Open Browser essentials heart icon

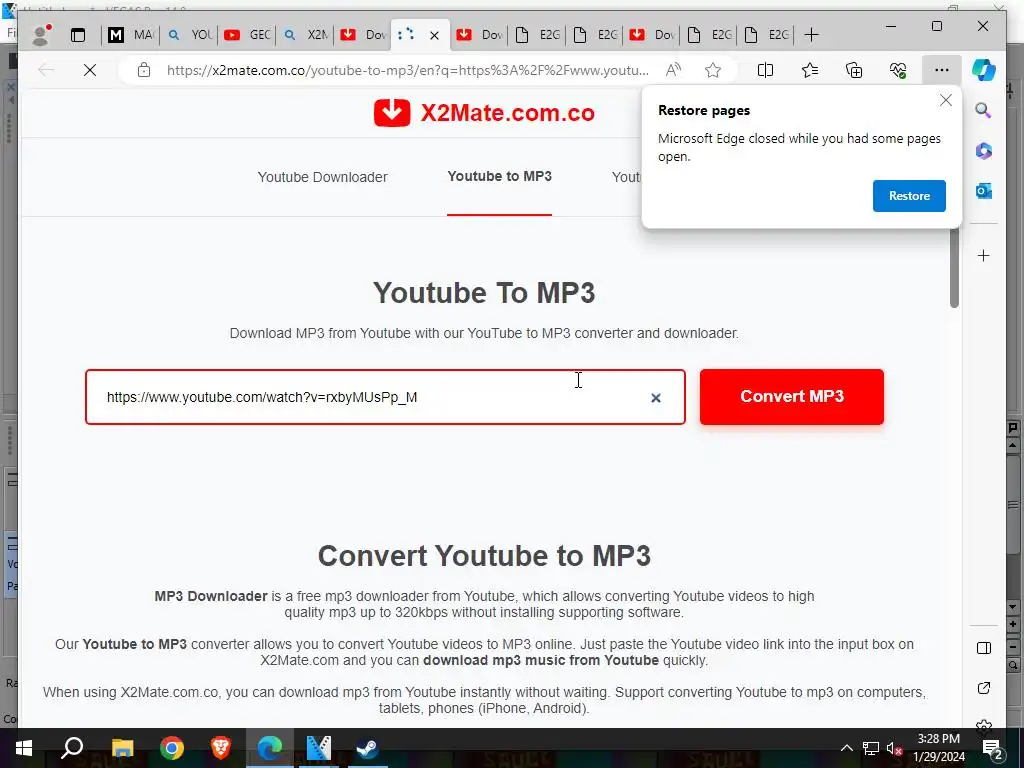click(x=898, y=70)
